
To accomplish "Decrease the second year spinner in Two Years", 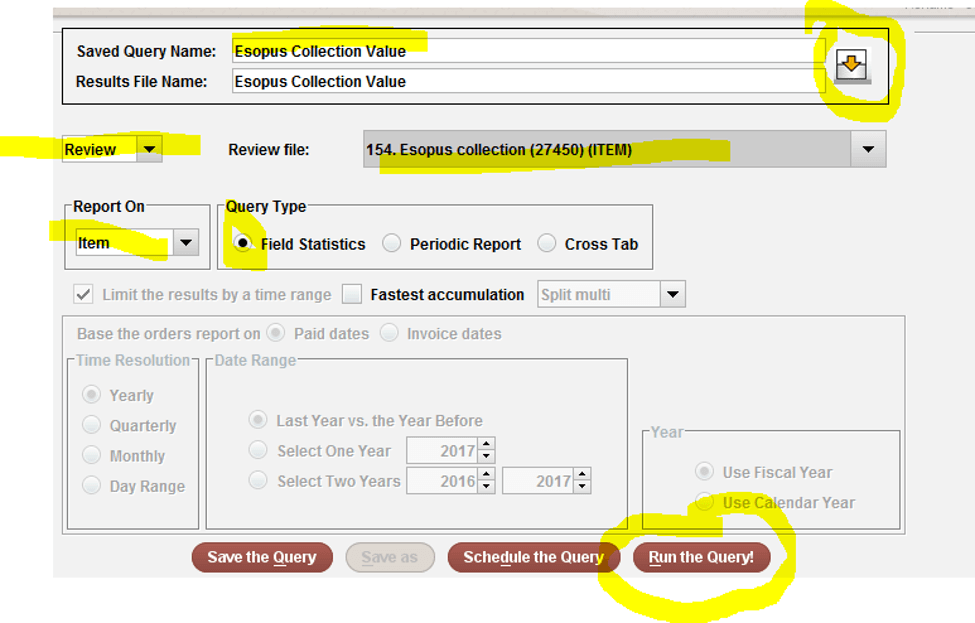I will [x=583, y=487].
